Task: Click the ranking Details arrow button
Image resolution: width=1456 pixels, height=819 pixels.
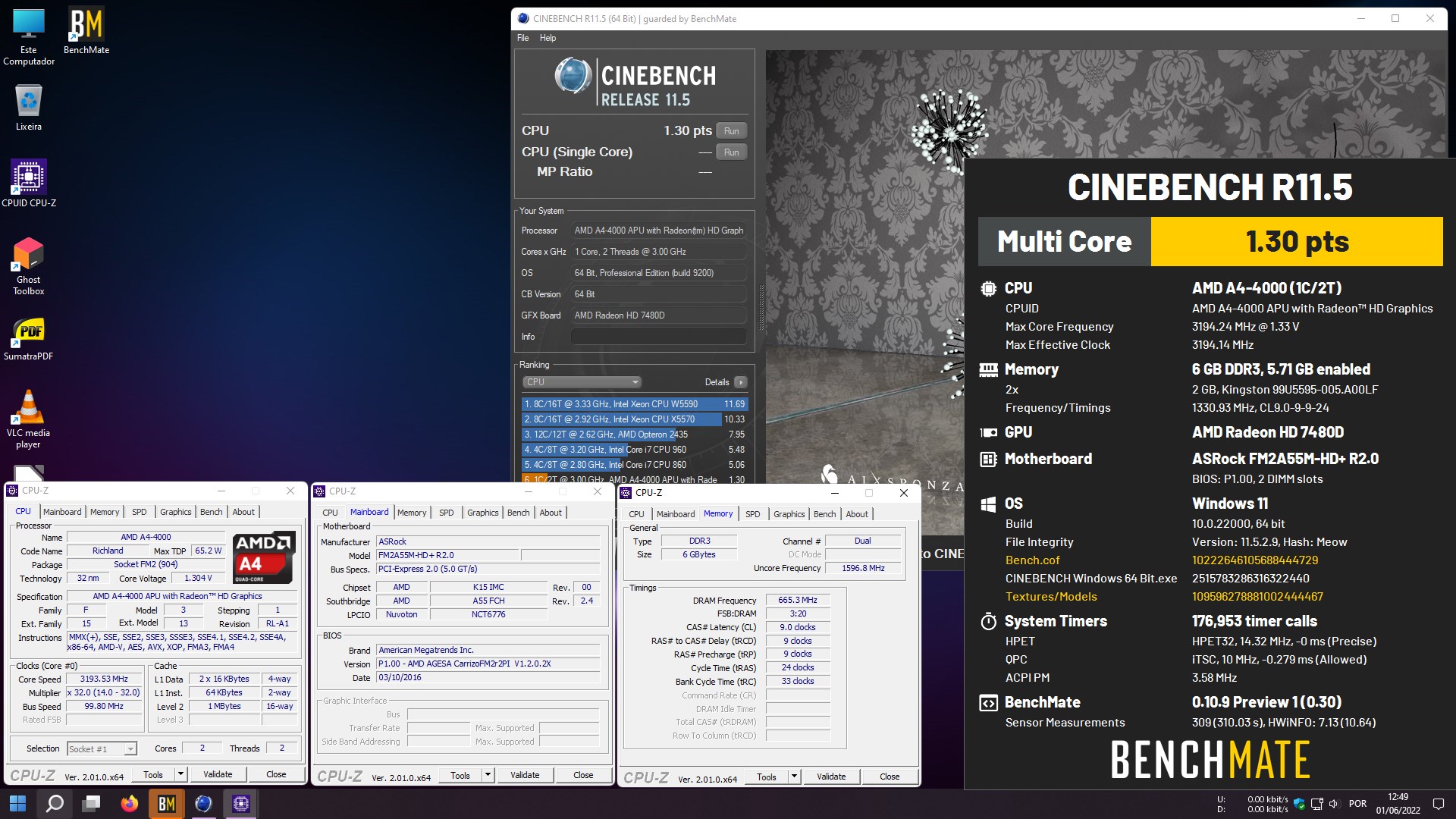Action: [x=741, y=382]
